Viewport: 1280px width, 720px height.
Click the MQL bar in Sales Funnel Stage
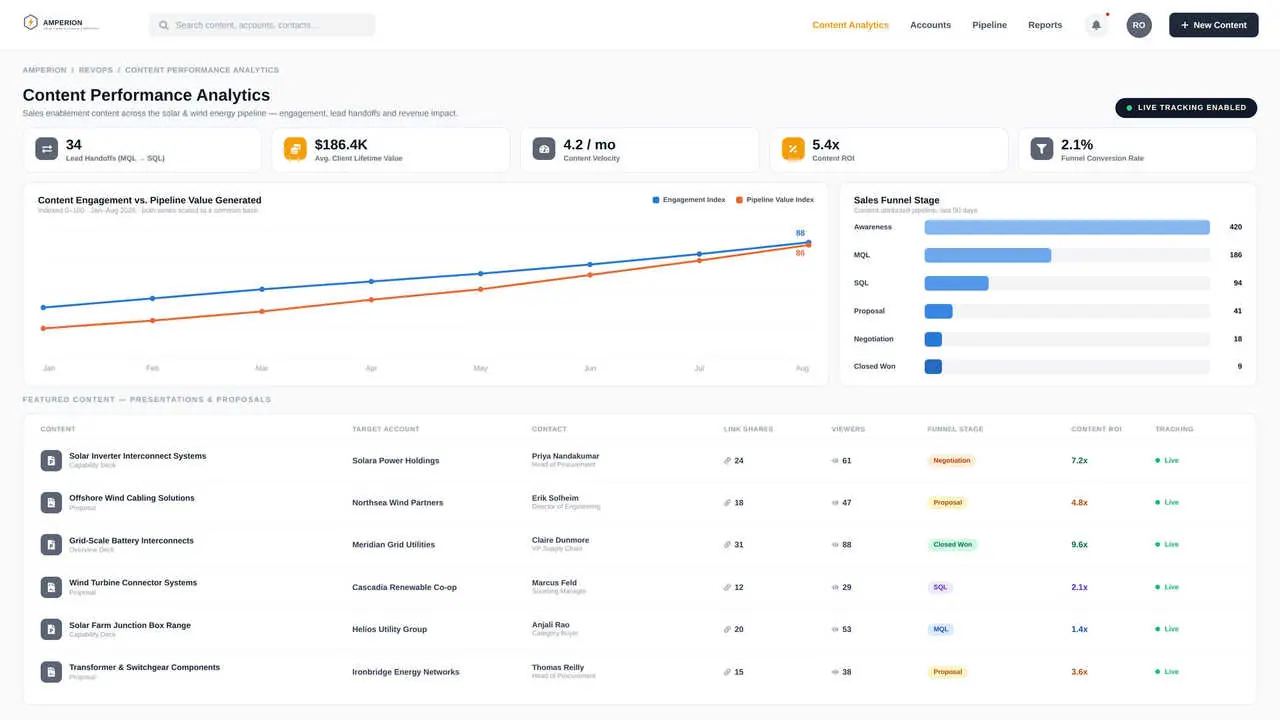click(988, 255)
